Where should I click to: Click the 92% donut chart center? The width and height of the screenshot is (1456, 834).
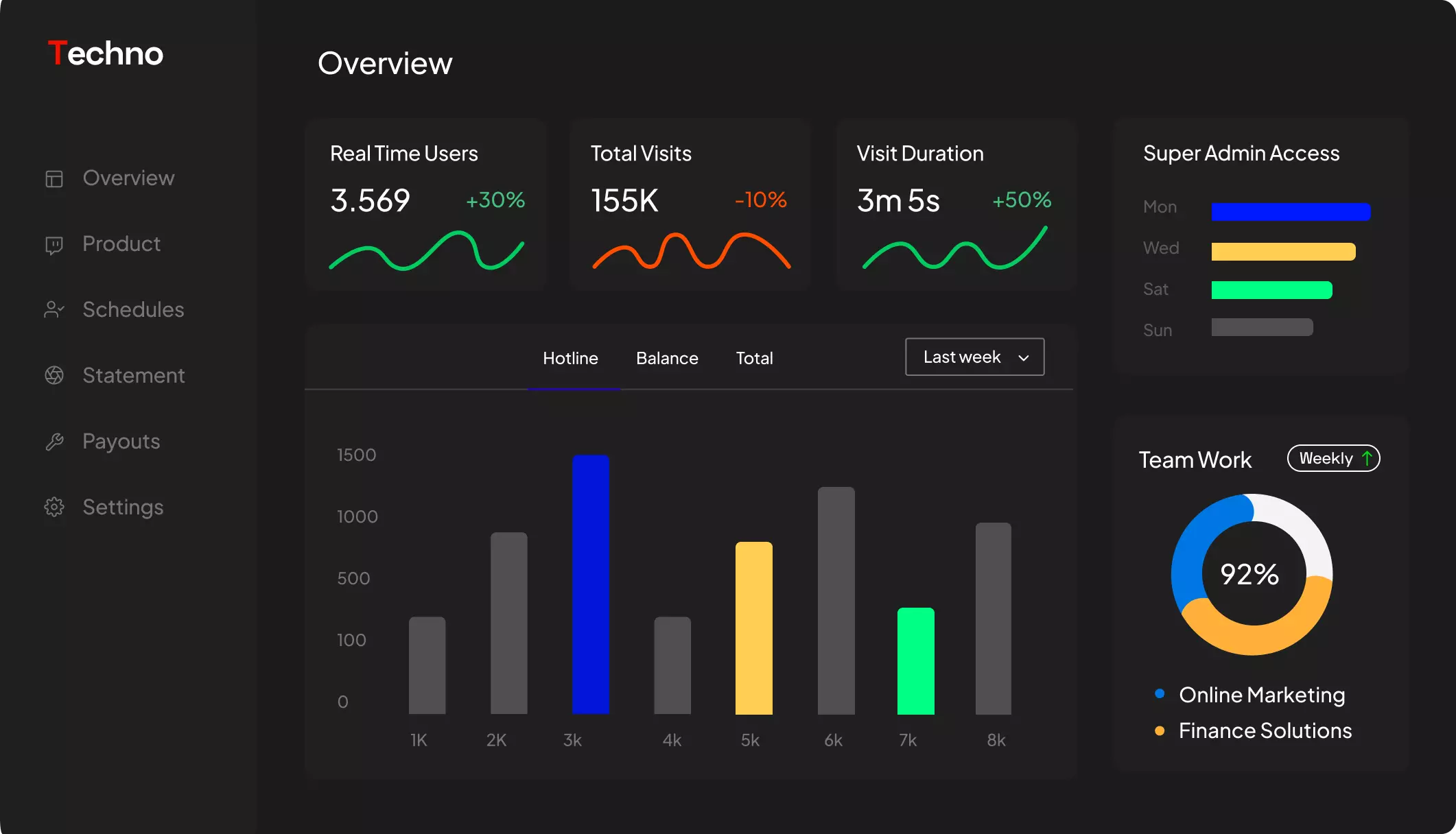(x=1250, y=575)
